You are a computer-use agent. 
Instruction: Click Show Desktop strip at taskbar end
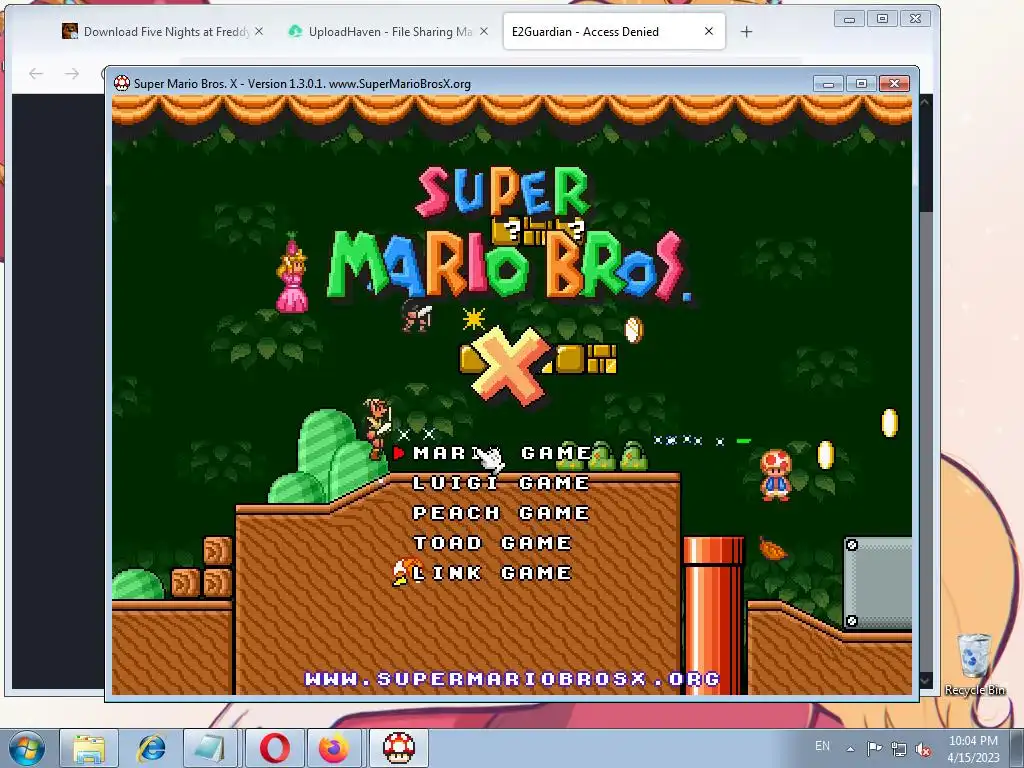(1017, 748)
